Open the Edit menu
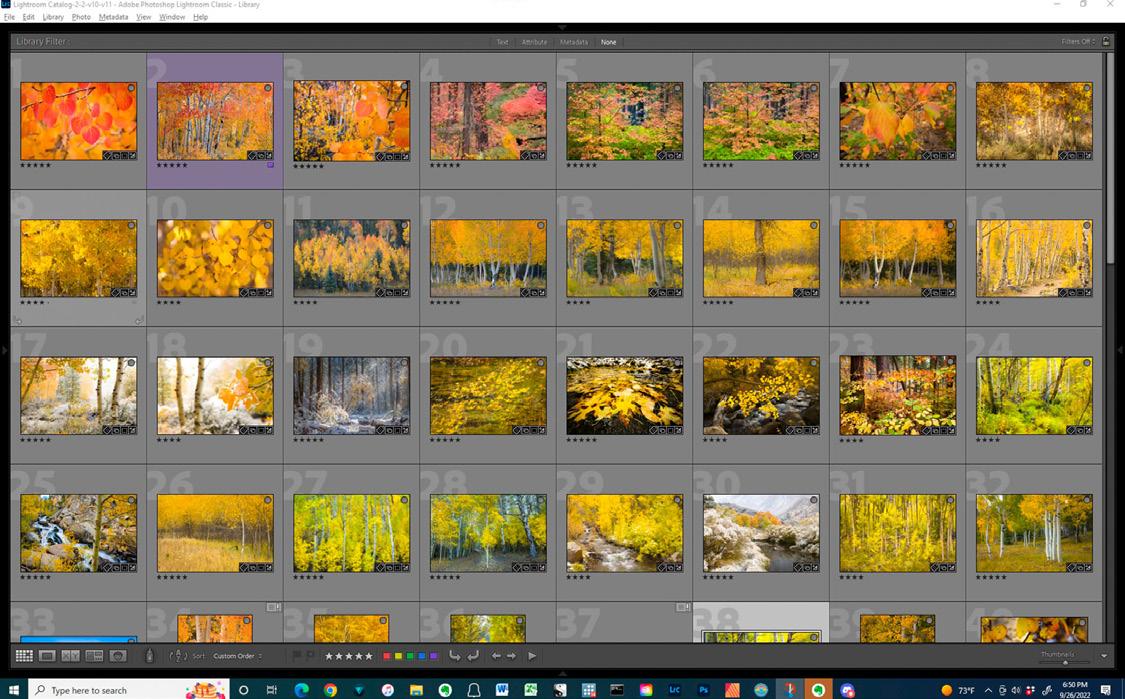 [x=29, y=17]
